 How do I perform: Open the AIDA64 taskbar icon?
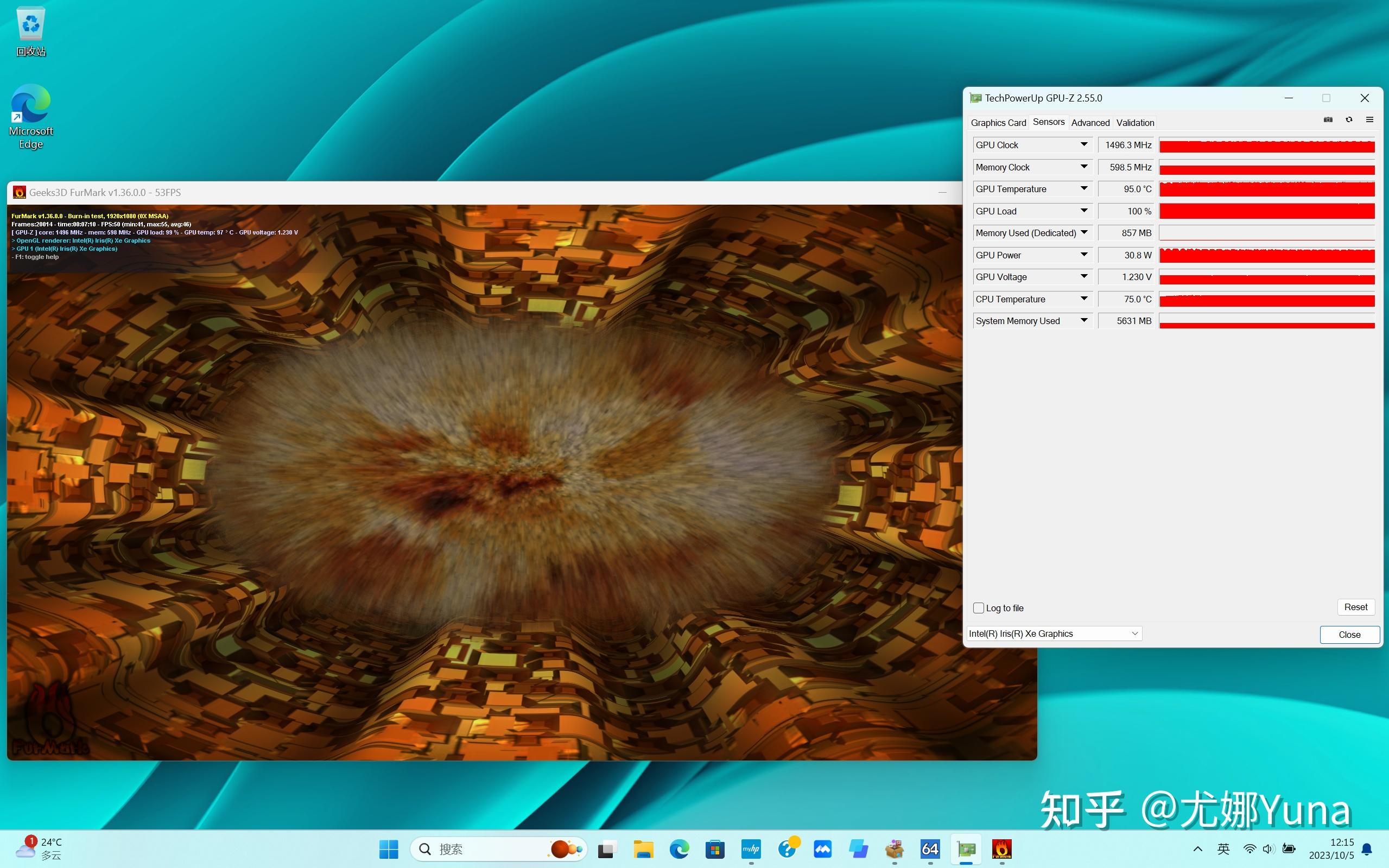pyautogui.click(x=930, y=849)
